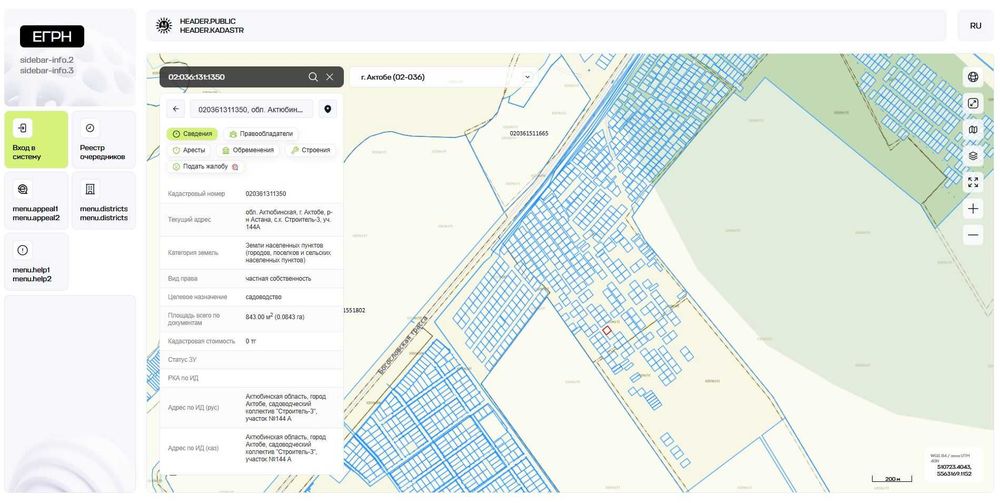Image resolution: width=1000 pixels, height=503 pixels.
Task: Click the appeal tile icon
Action: pos(22,189)
